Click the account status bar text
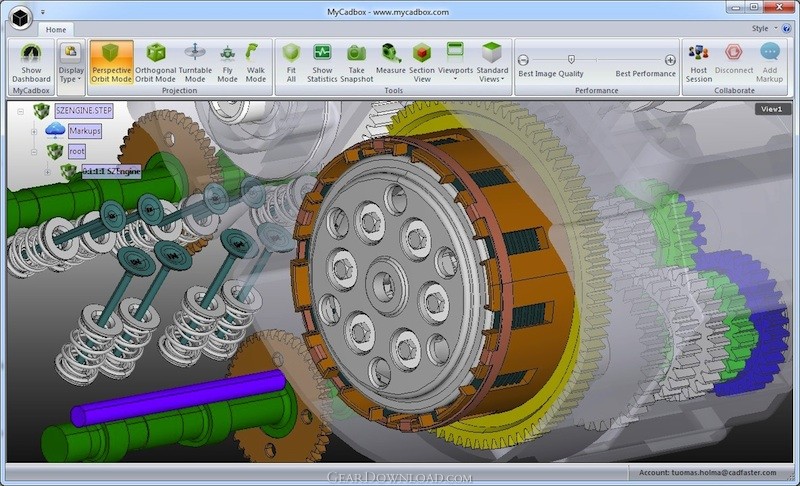 708,473
